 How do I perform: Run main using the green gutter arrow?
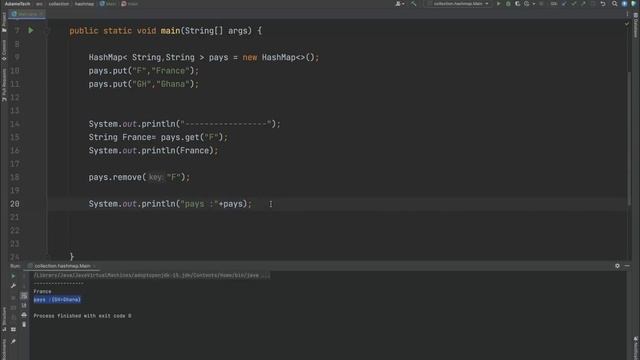pos(31,30)
